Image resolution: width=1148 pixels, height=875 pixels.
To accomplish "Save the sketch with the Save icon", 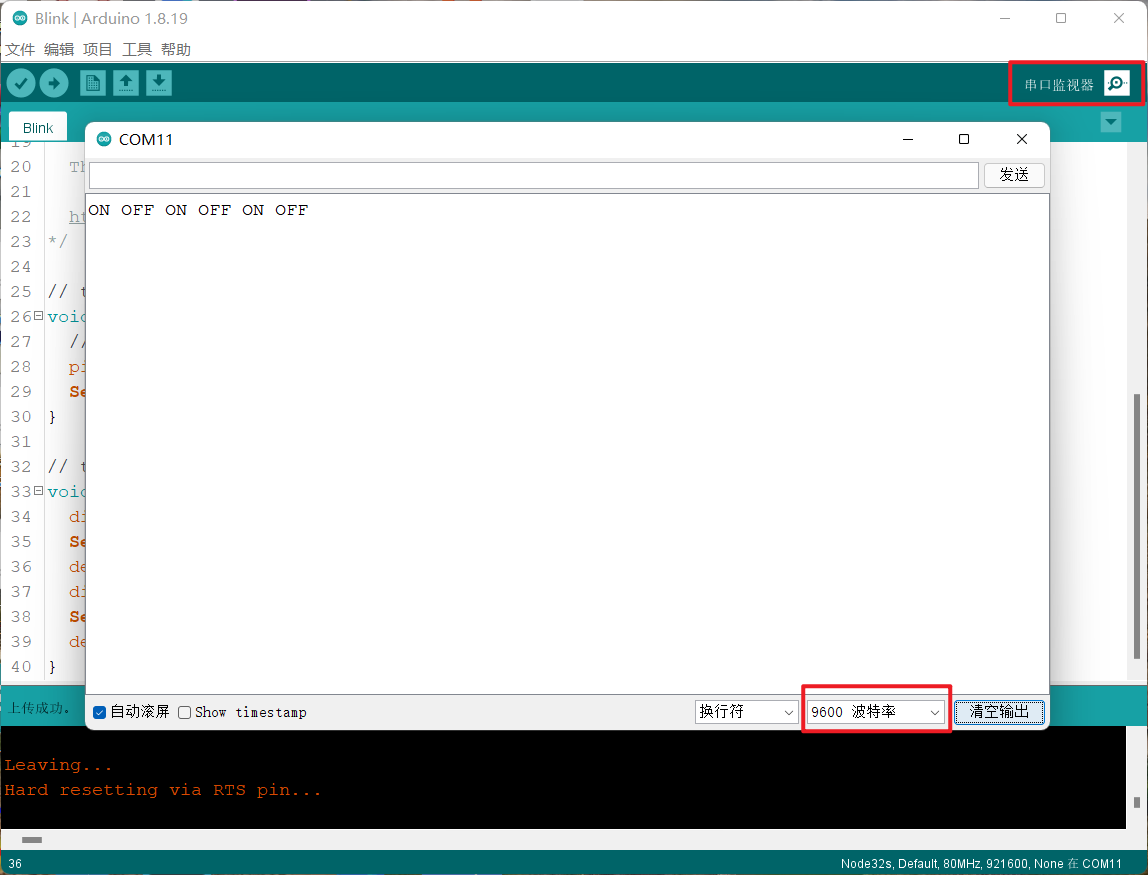I will pyautogui.click(x=159, y=83).
